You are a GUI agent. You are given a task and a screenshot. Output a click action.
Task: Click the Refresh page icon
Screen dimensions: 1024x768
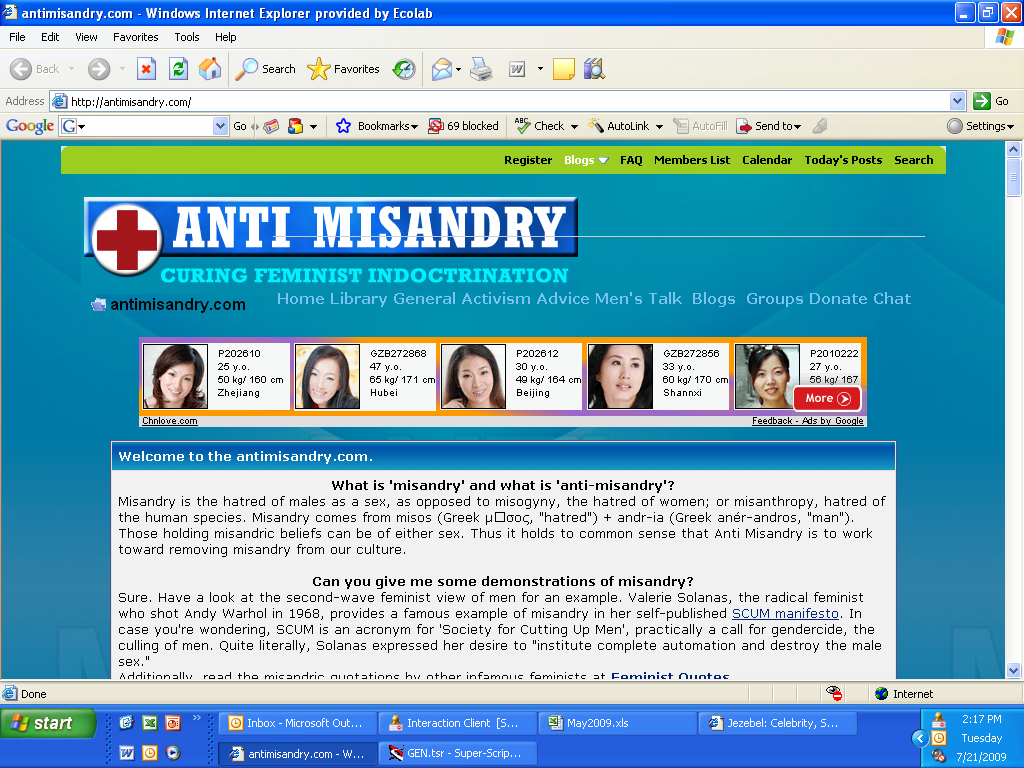pyautogui.click(x=178, y=69)
